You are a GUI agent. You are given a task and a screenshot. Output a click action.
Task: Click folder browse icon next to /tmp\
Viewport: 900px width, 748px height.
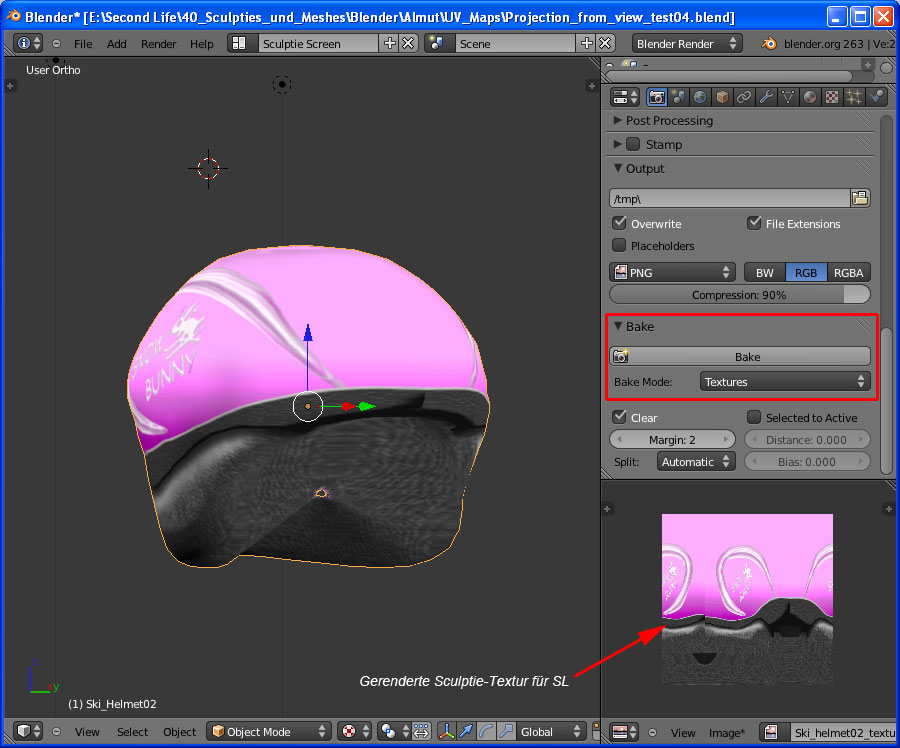(x=860, y=198)
